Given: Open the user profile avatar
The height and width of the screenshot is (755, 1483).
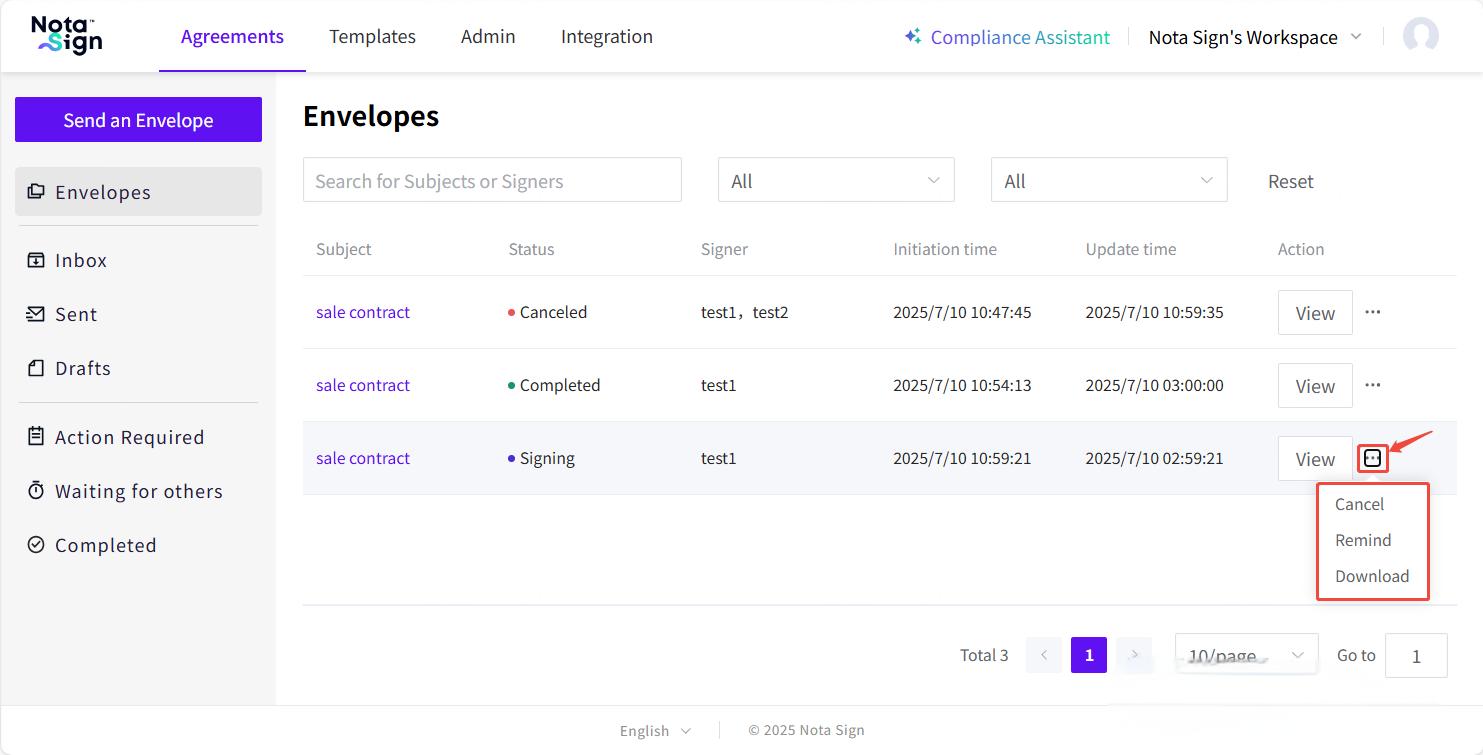Looking at the screenshot, I should point(1420,37).
